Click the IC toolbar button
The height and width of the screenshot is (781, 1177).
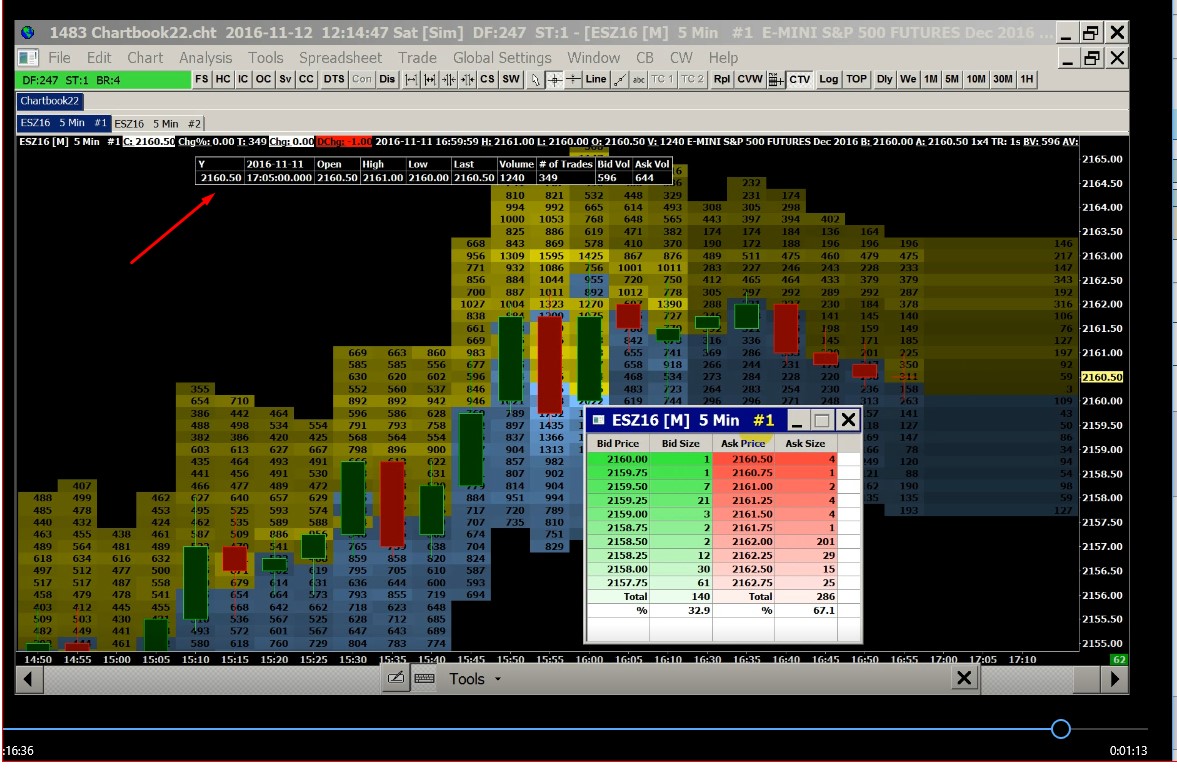tap(242, 80)
